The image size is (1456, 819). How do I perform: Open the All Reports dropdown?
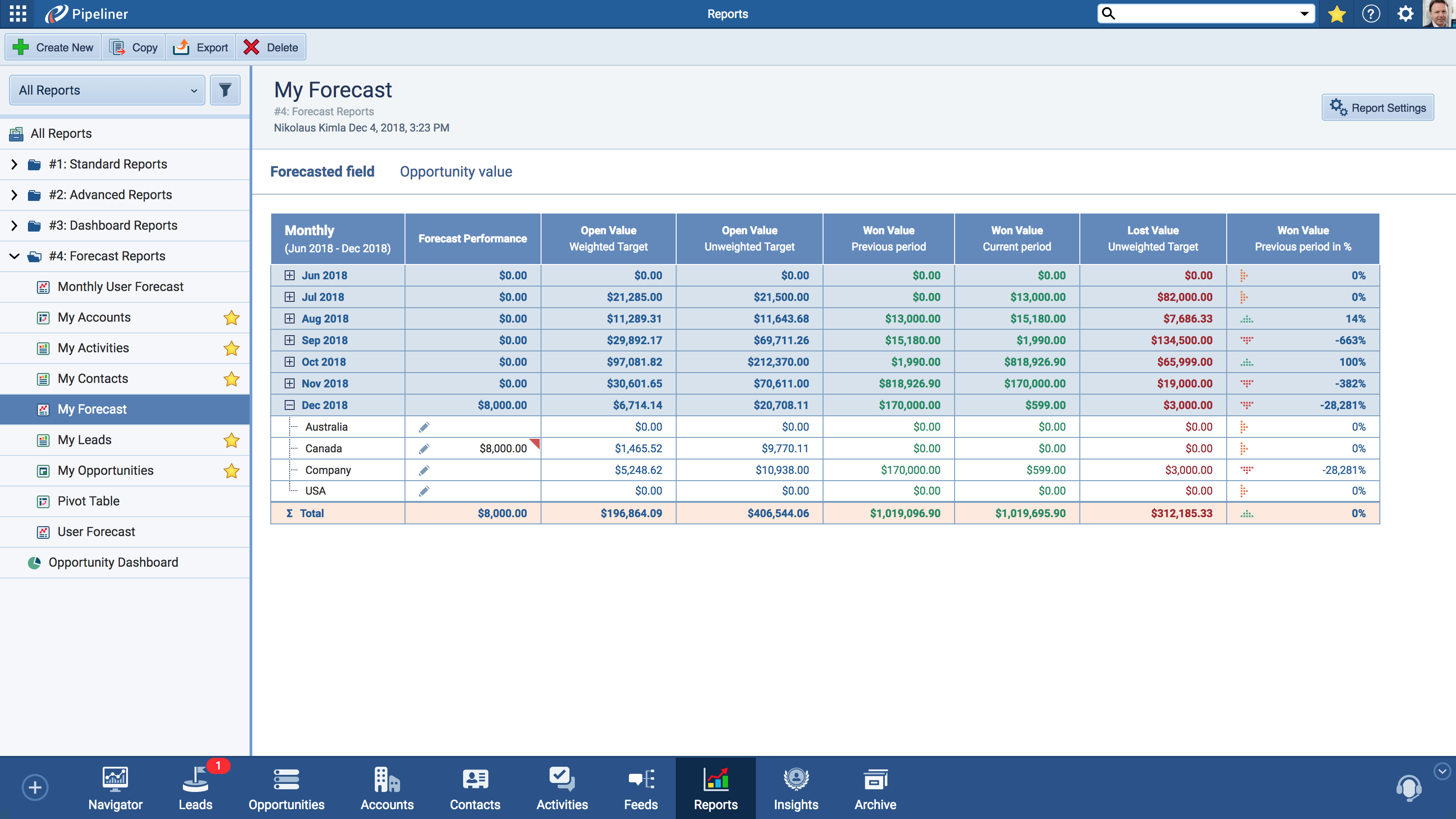click(107, 90)
